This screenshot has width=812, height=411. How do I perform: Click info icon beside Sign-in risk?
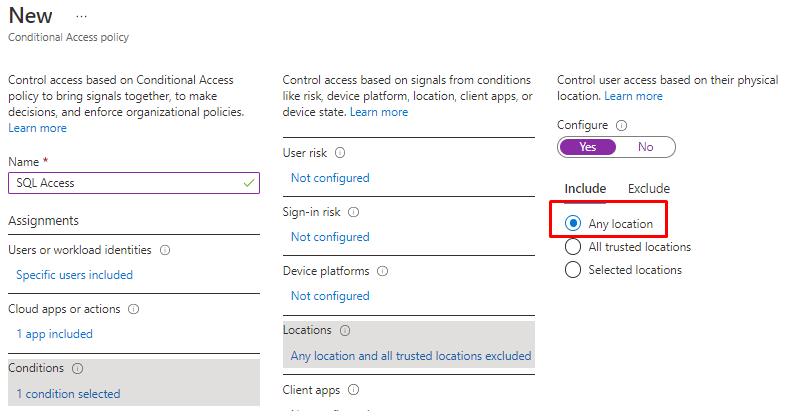coord(353,212)
